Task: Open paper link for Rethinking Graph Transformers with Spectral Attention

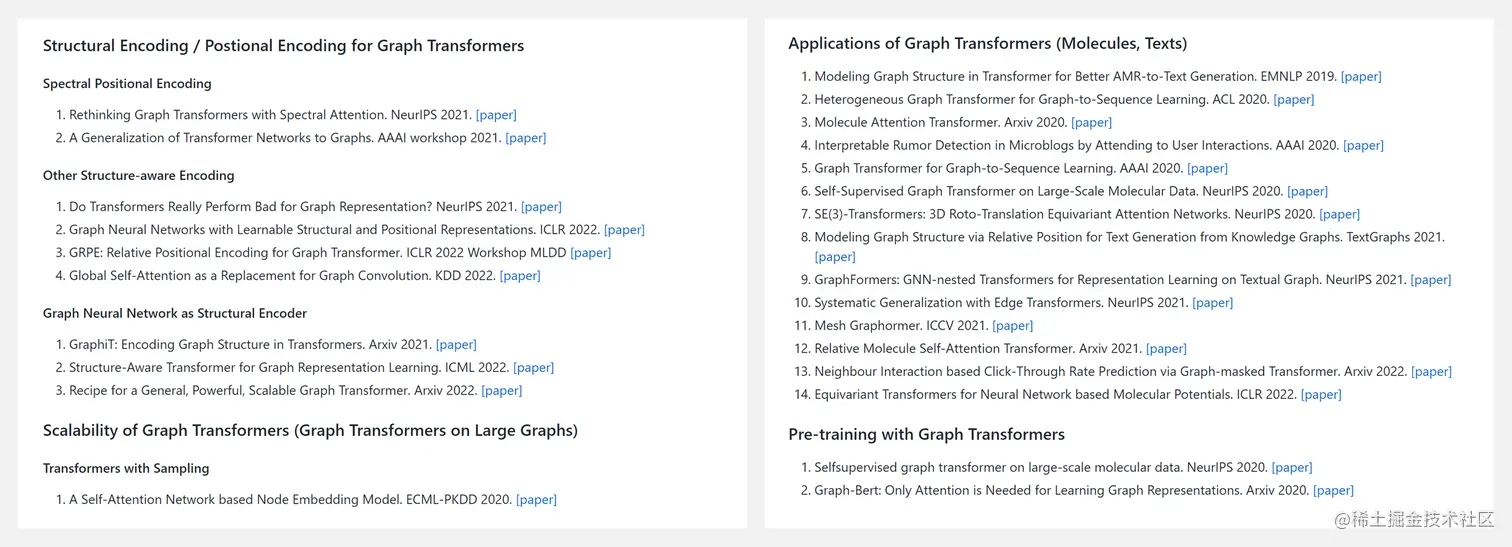Action: [496, 115]
